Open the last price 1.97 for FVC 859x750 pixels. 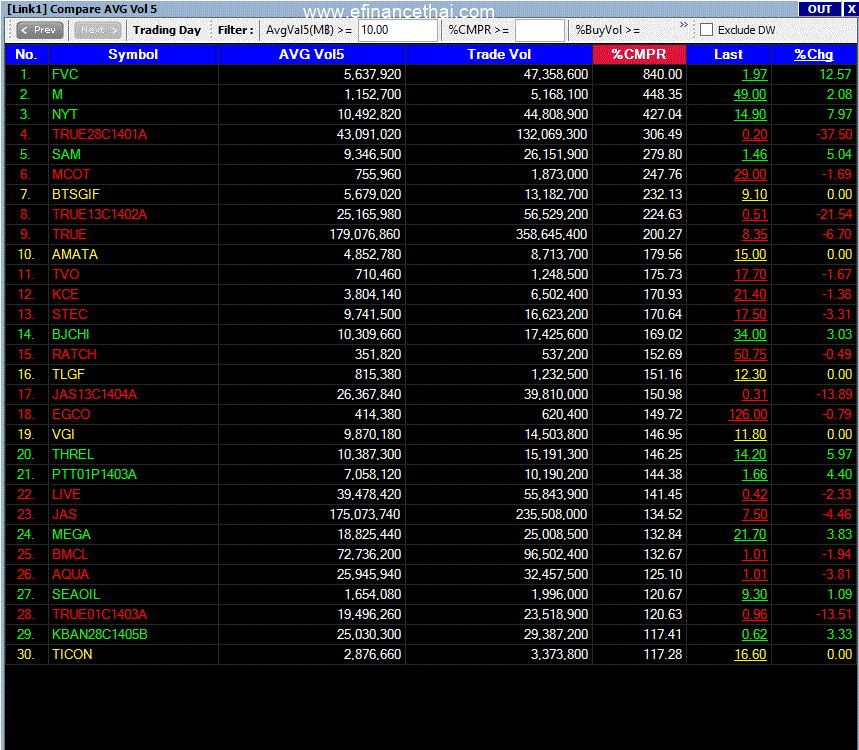tap(754, 75)
